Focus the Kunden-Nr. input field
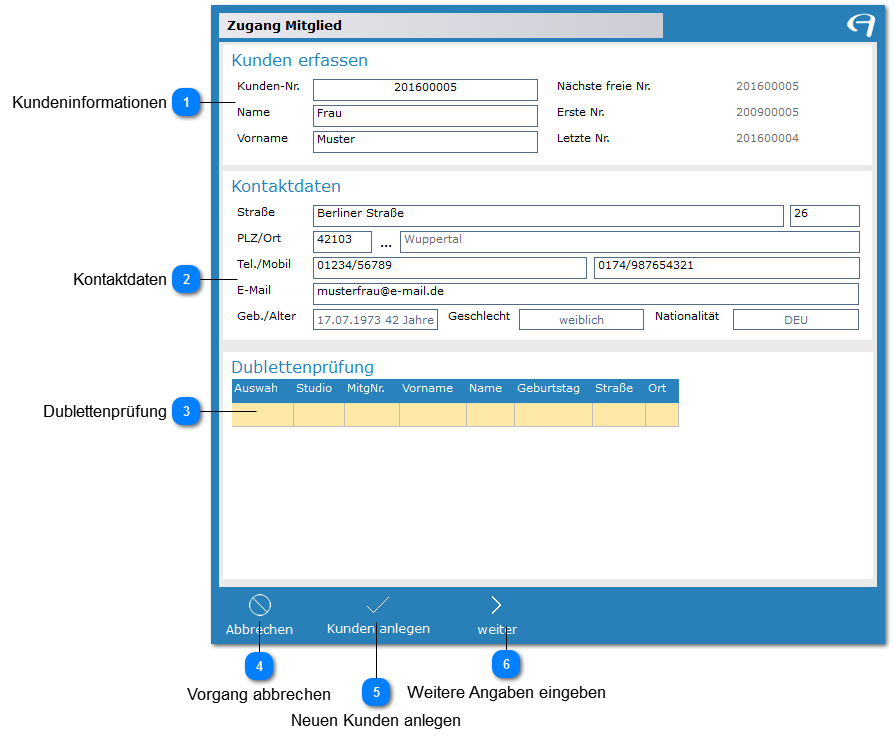 point(425,90)
